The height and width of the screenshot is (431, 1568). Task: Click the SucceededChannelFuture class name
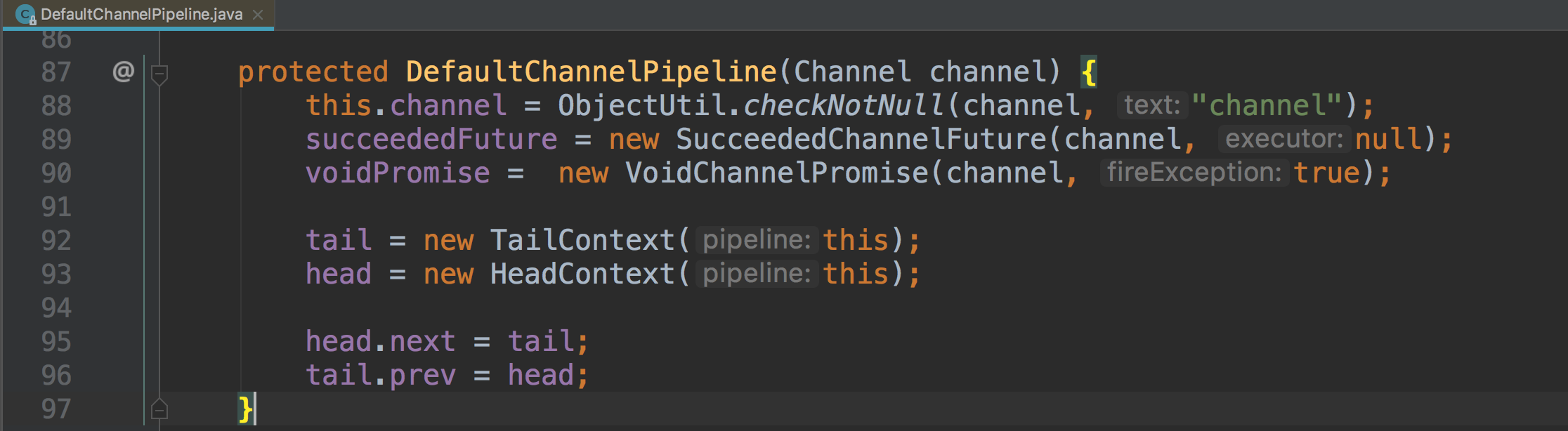(861, 139)
